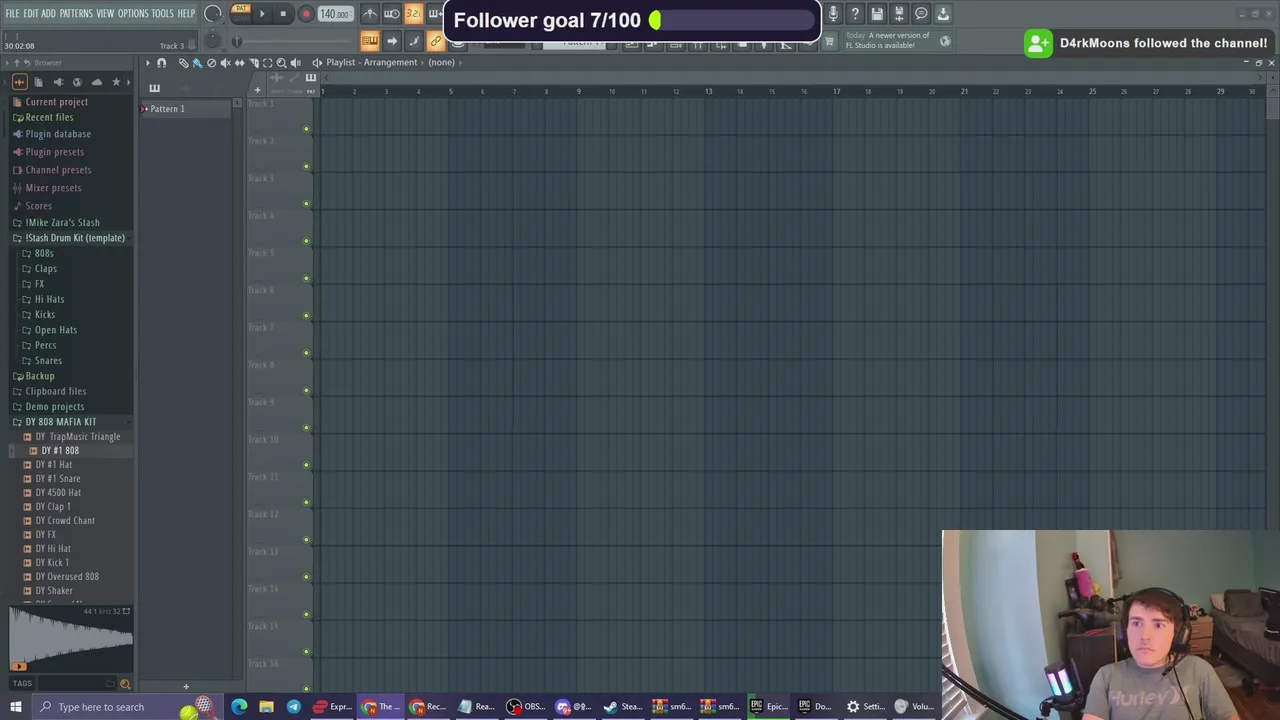Select the DY #1 808 sample
This screenshot has width=1280, height=720.
60,450
